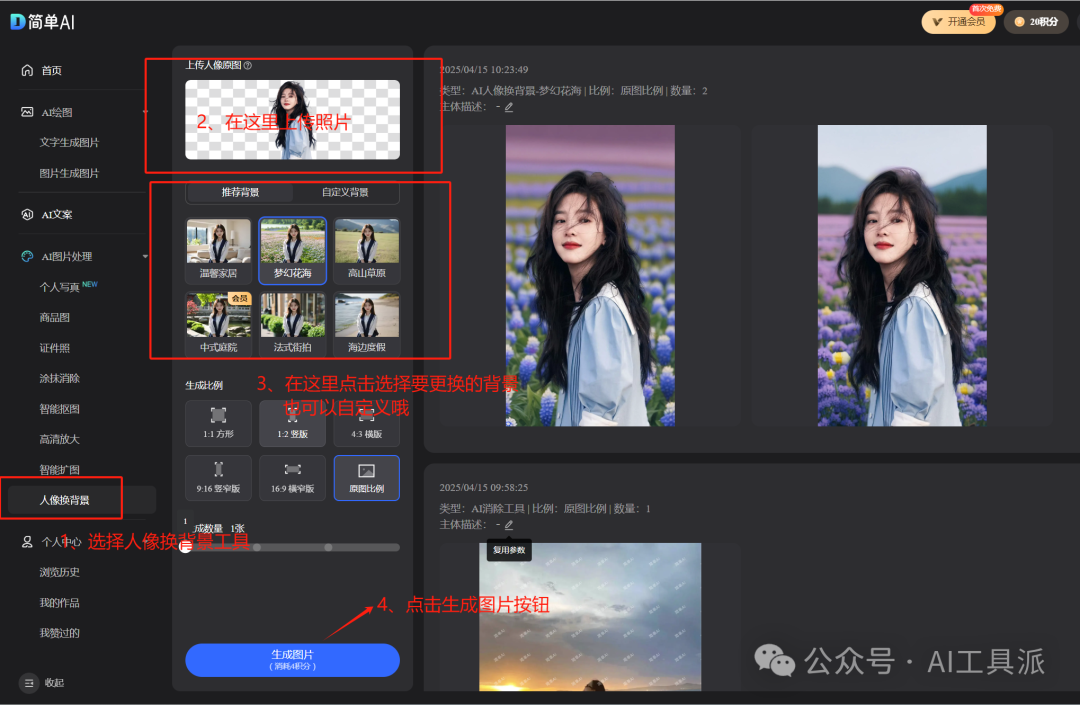
Task: Open the left generated flower-field result image
Action: (590, 275)
